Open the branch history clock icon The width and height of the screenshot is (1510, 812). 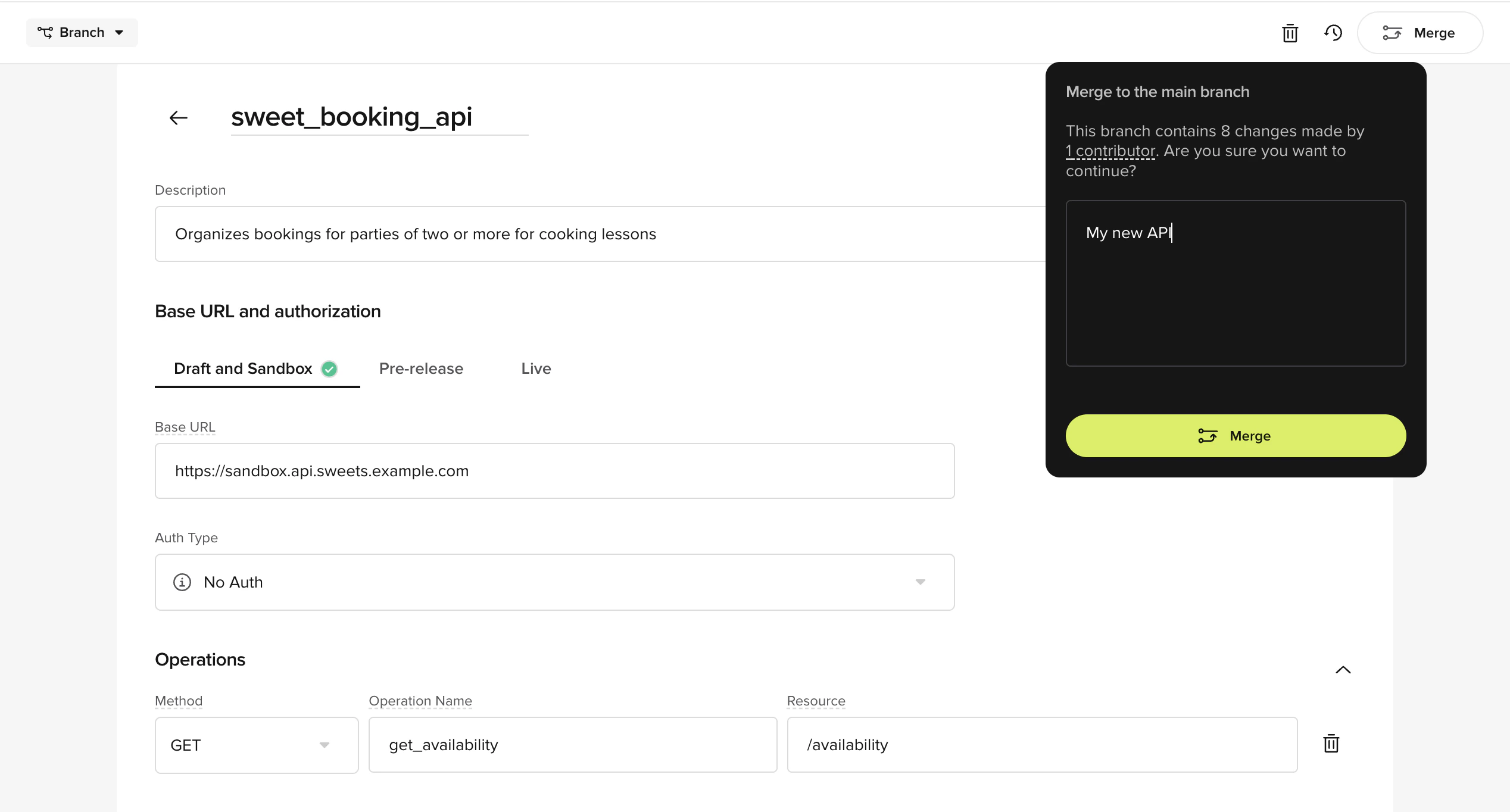tap(1333, 33)
